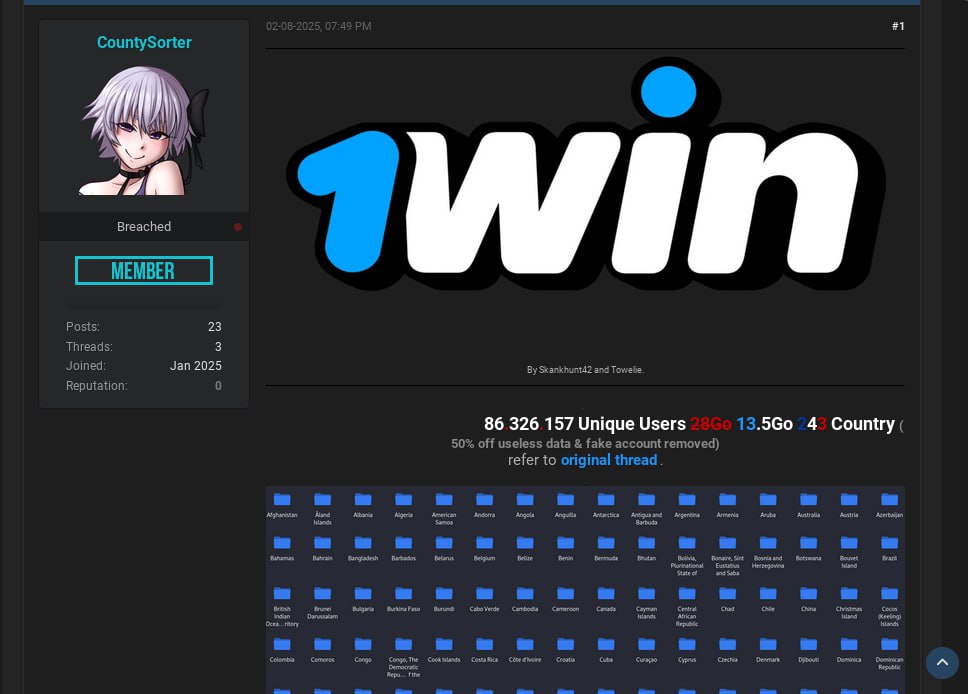Click the Denmark folder icon

pyautogui.click(x=768, y=643)
